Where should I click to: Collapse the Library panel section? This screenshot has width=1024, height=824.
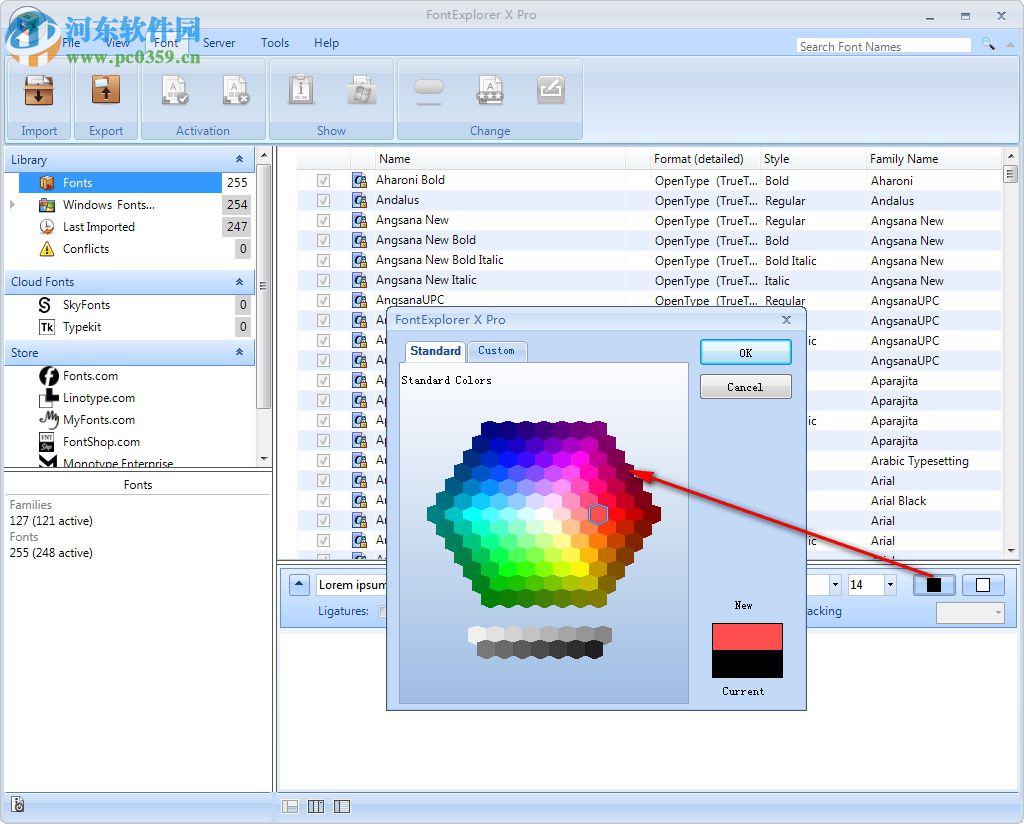239,160
